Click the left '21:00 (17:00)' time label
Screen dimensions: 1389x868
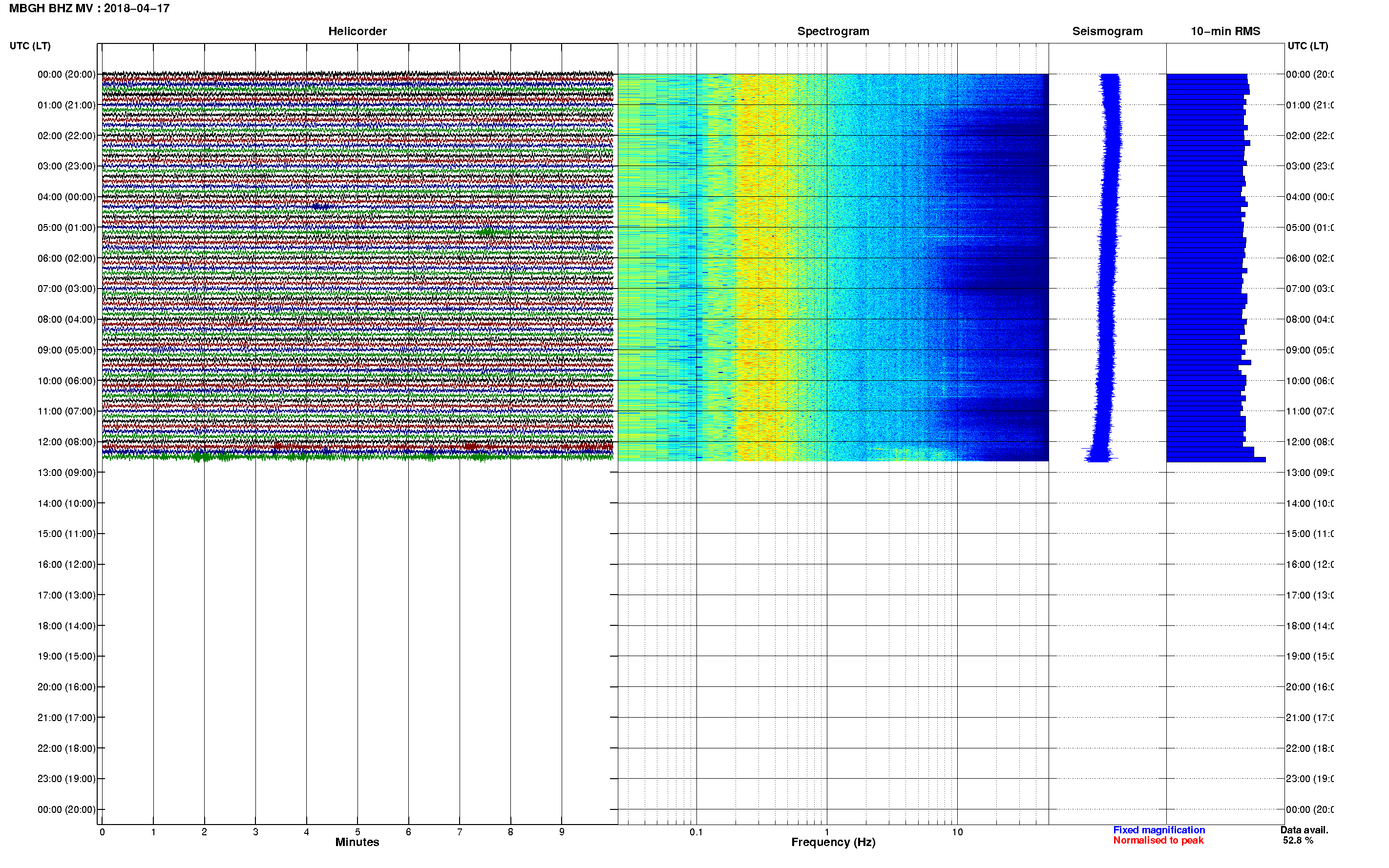pyautogui.click(x=66, y=718)
